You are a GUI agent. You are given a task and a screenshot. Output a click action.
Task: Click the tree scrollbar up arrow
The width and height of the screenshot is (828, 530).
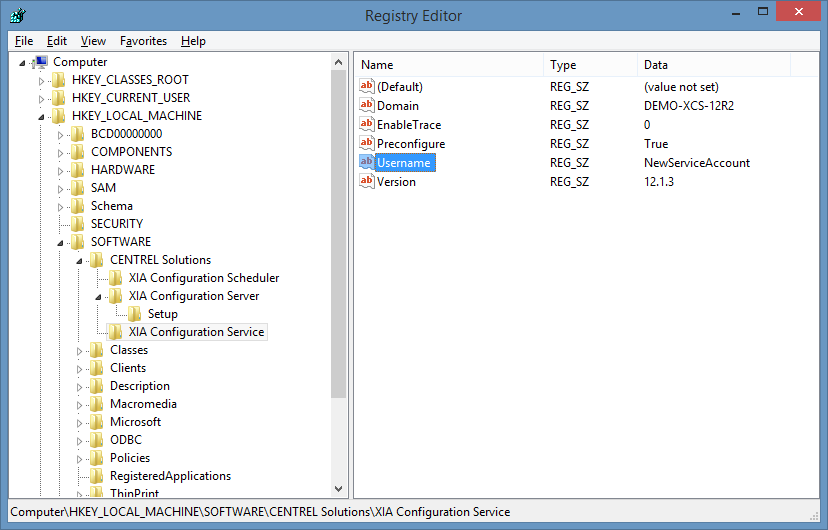[x=338, y=62]
